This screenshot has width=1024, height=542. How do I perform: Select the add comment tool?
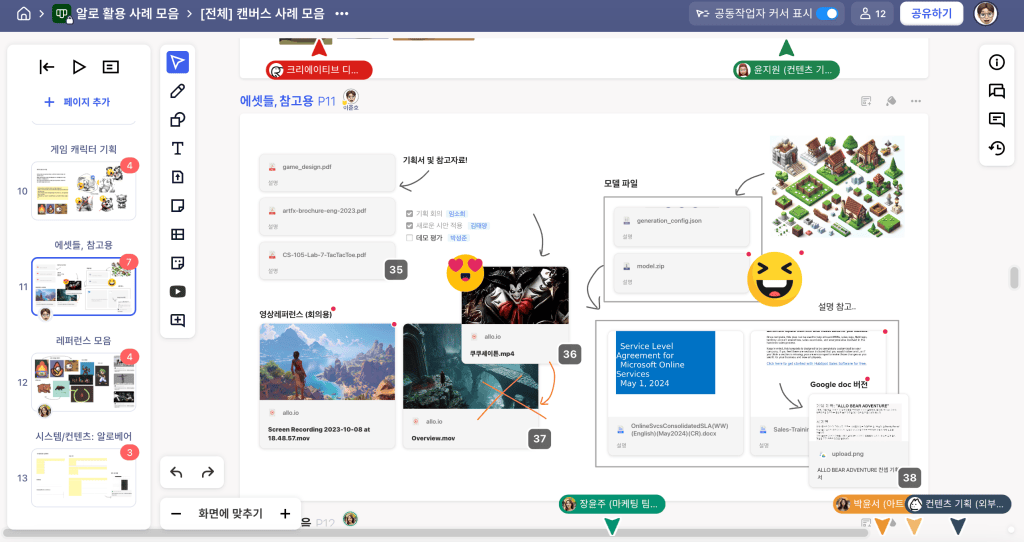coord(177,320)
